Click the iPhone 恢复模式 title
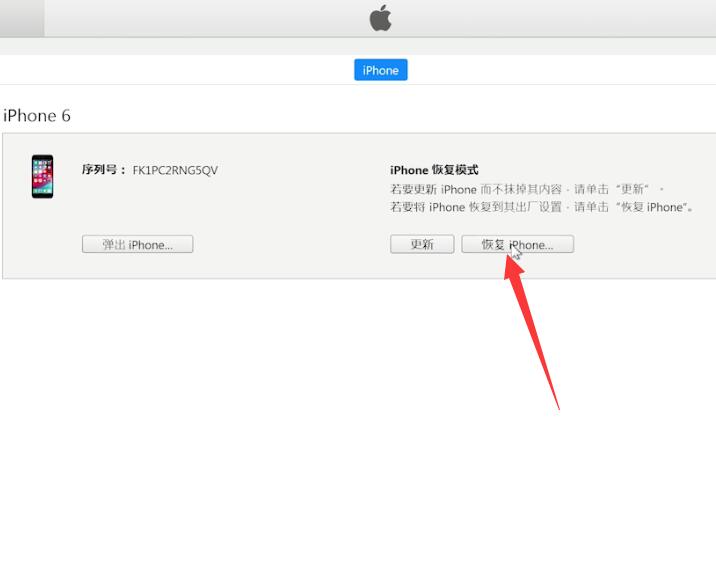The height and width of the screenshot is (587, 716). tap(434, 170)
